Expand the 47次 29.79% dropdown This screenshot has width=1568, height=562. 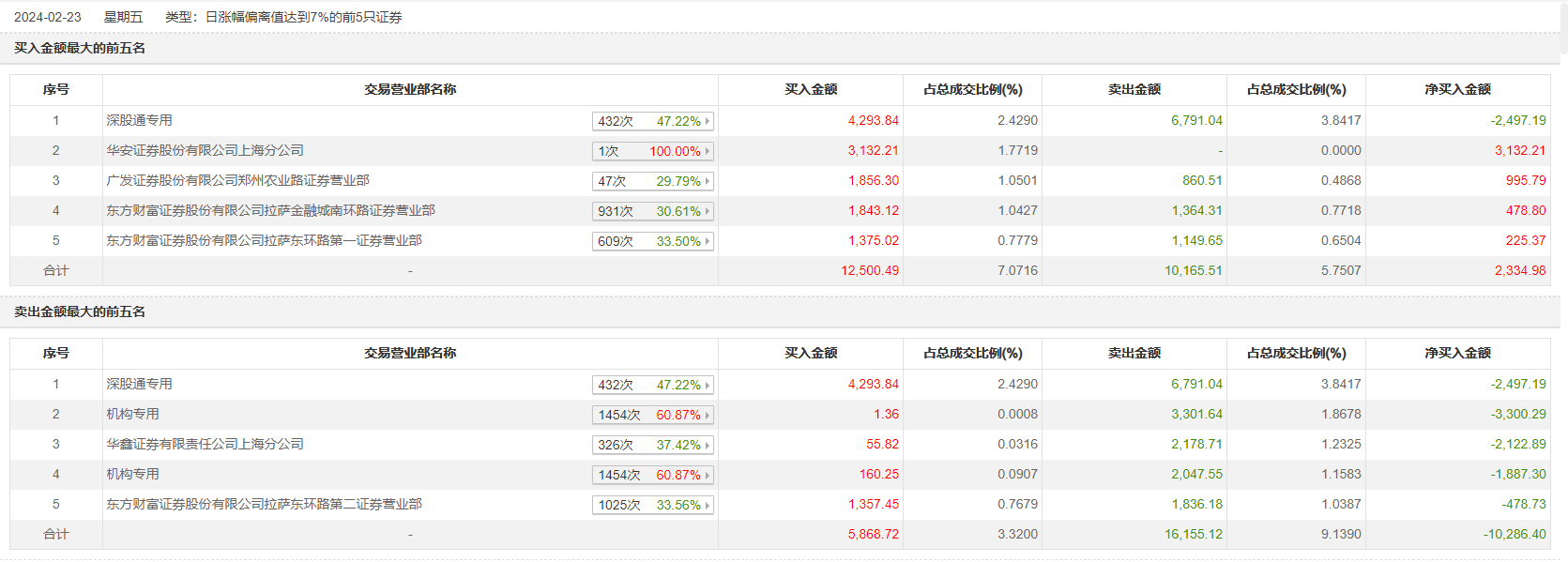(x=708, y=181)
